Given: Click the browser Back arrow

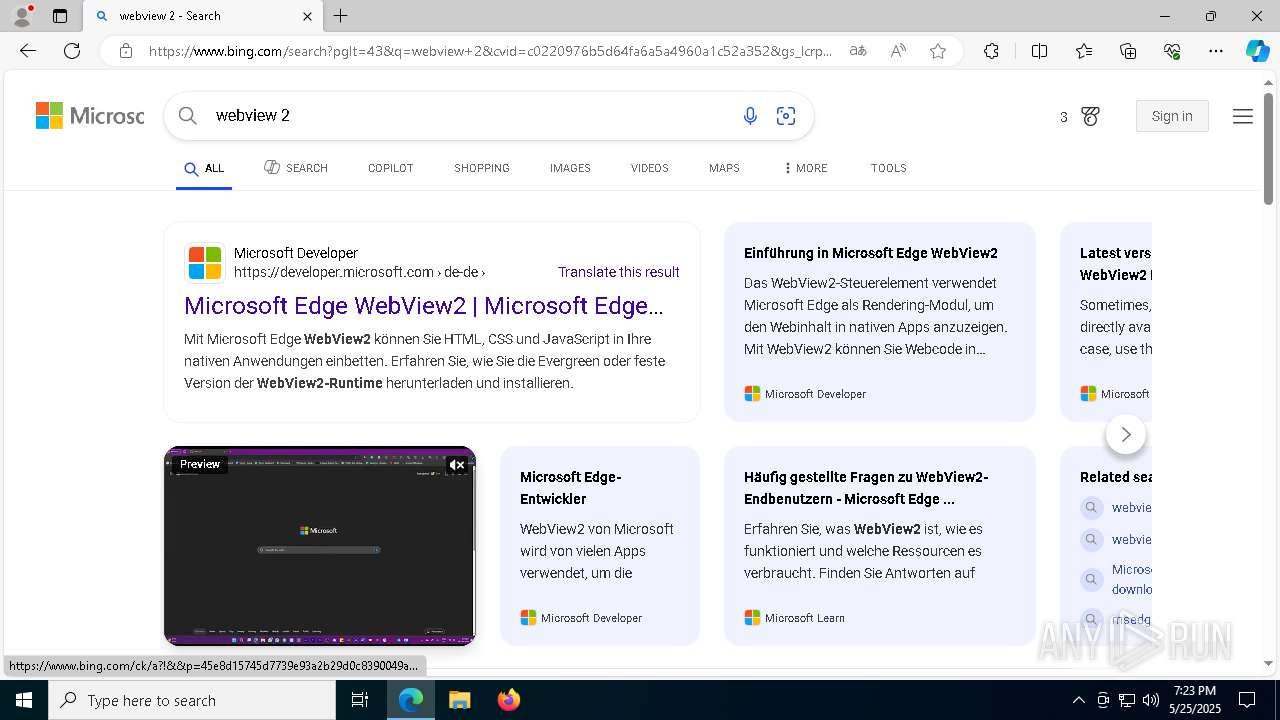Looking at the screenshot, I should [x=28, y=51].
